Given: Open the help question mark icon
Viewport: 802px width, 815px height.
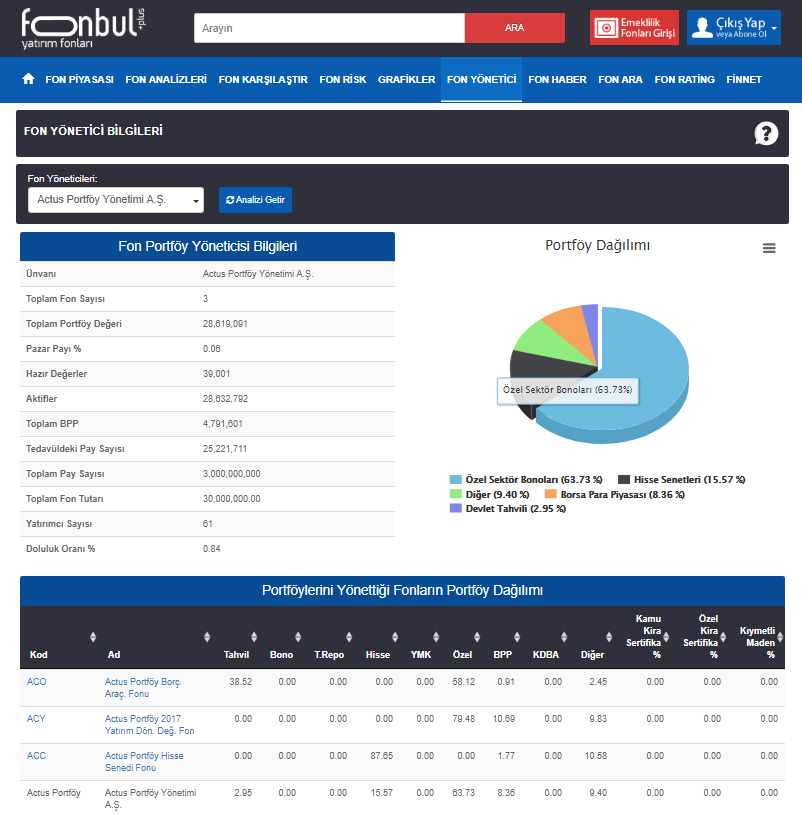Looking at the screenshot, I should tap(766, 134).
